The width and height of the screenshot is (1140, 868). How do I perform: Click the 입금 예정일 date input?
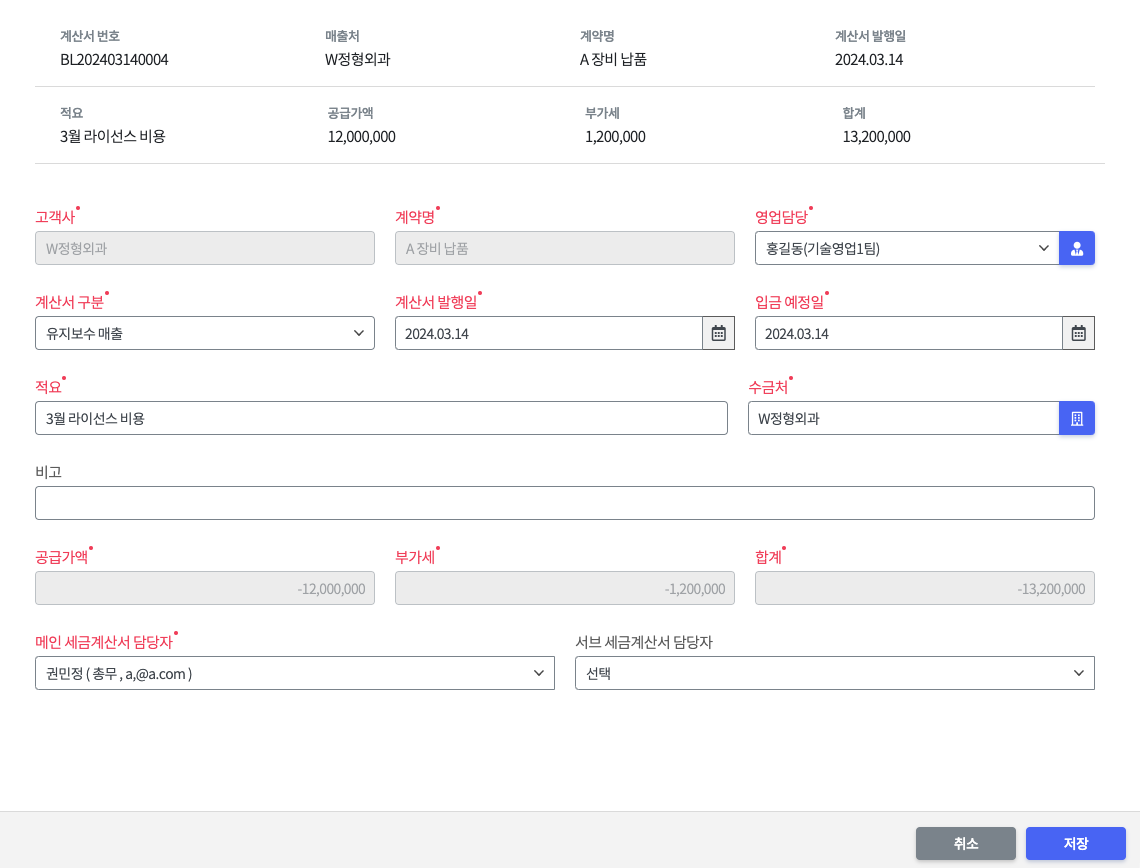[x=908, y=333]
